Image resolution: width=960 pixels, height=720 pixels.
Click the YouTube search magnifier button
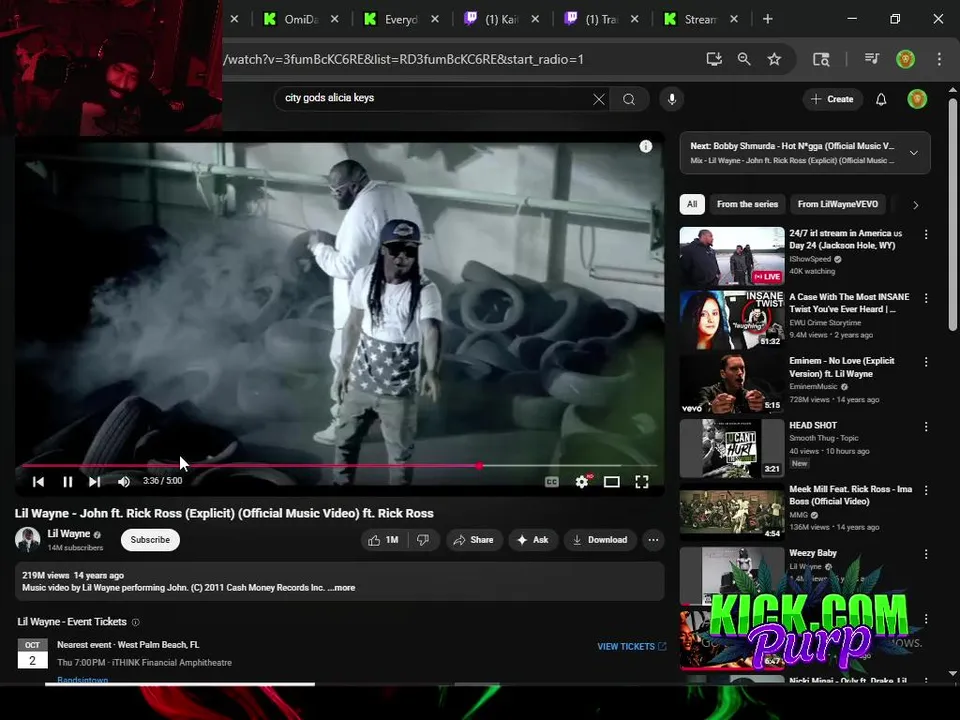coord(629,99)
